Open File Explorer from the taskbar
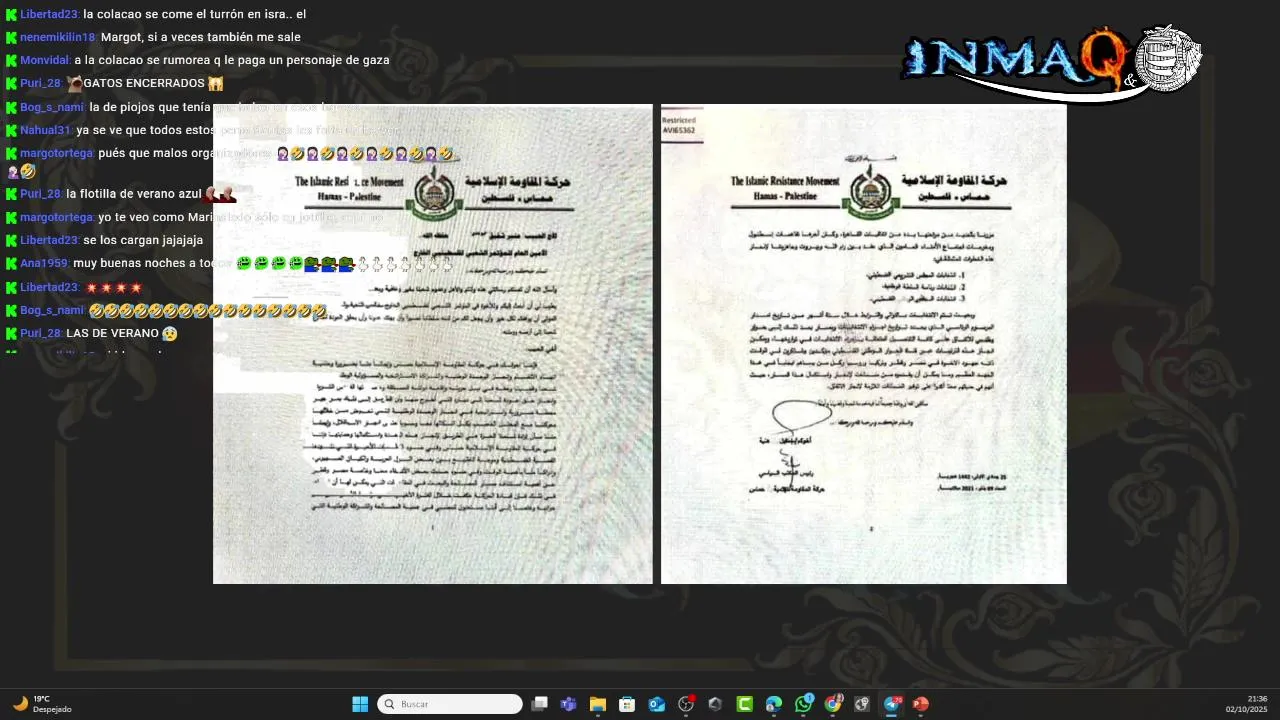 coord(598,704)
